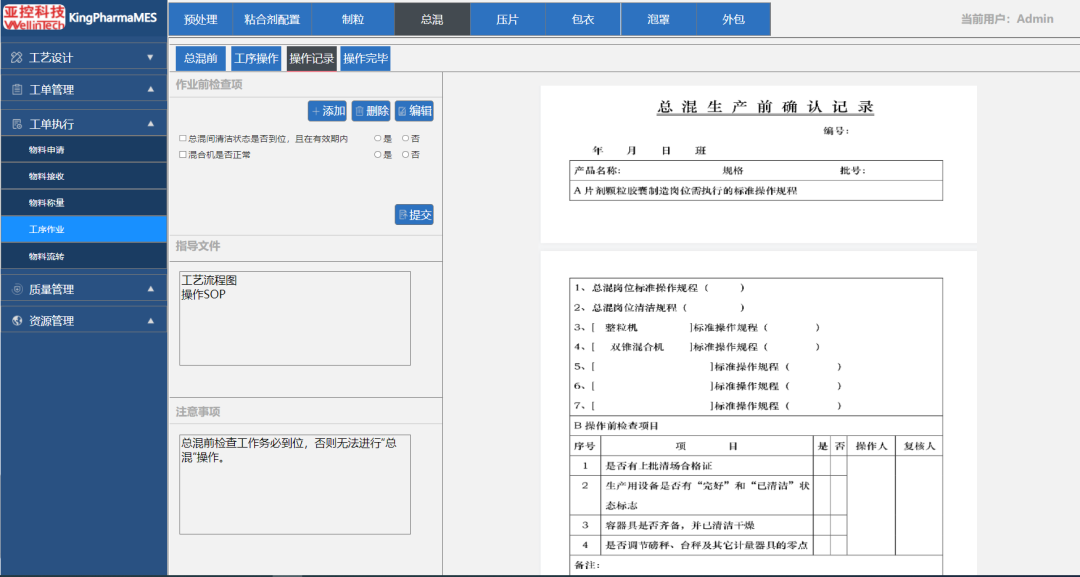Image resolution: width=1080 pixels, height=577 pixels.
Task: Collapse the 工单执行 section arrow
Action: coord(150,124)
